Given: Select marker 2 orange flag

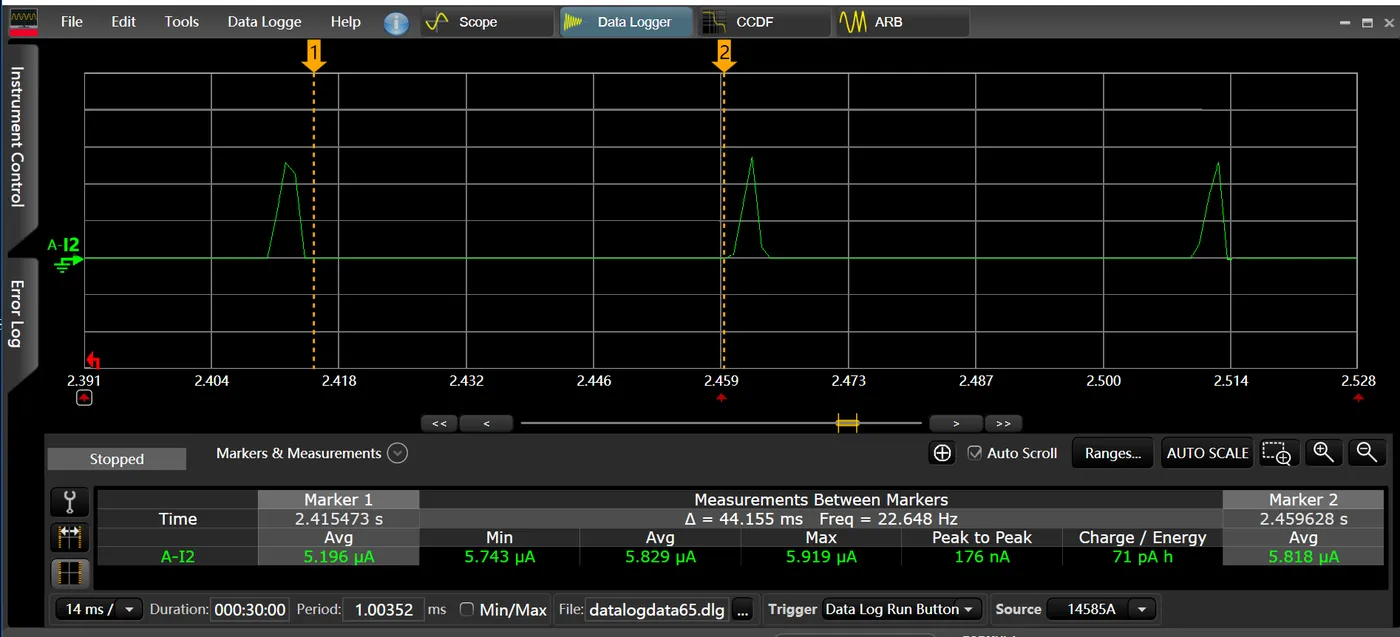Looking at the screenshot, I should click(x=724, y=58).
